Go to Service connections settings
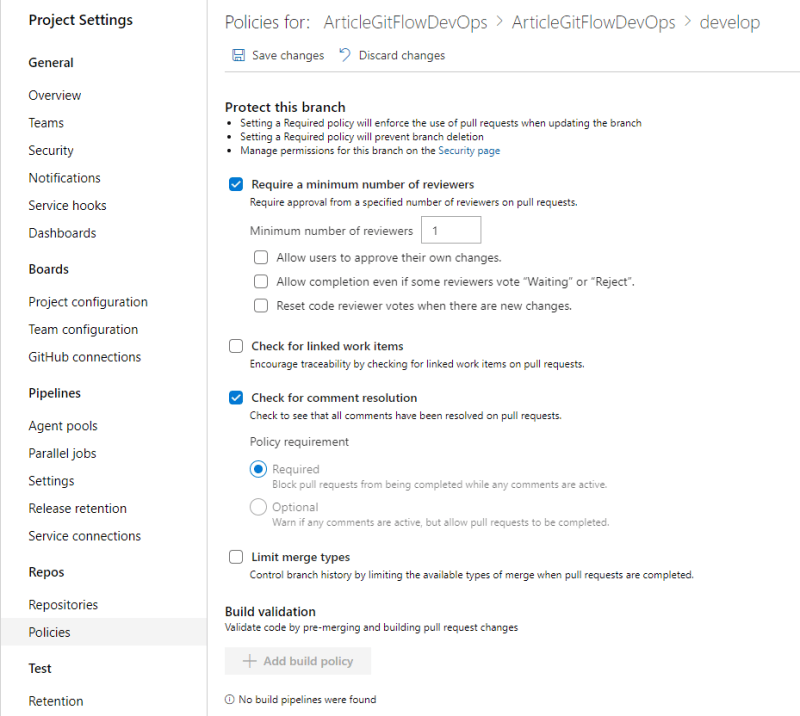 (85, 536)
